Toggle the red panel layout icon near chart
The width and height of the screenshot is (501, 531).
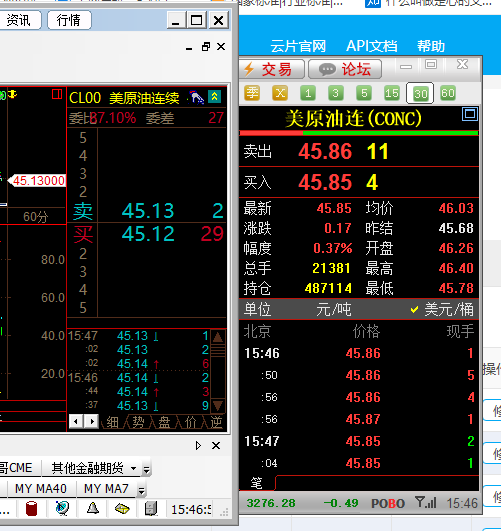57,94
